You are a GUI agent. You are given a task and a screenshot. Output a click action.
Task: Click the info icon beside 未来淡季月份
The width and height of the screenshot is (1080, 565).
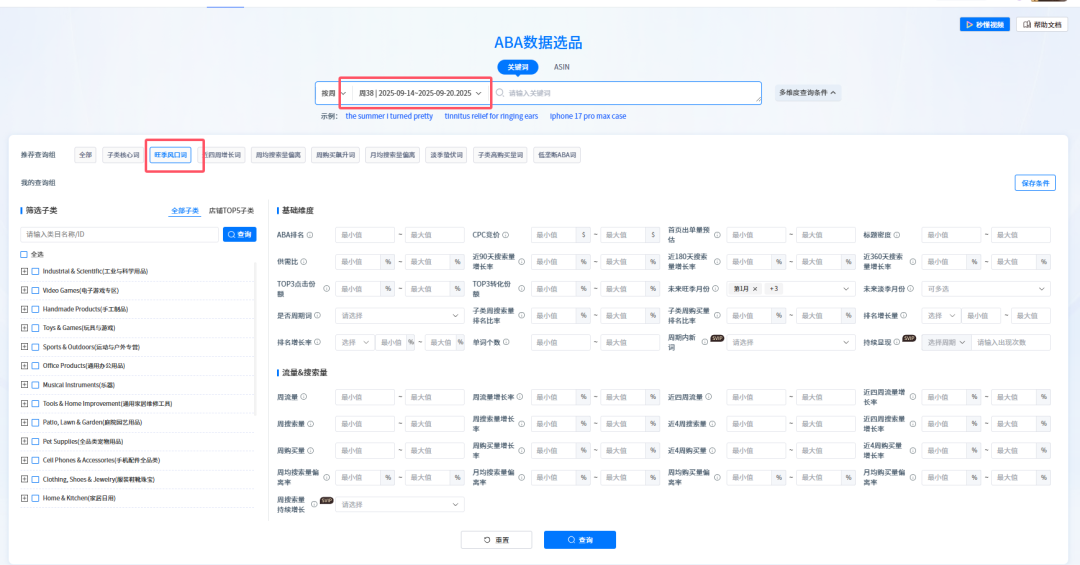click(911, 289)
